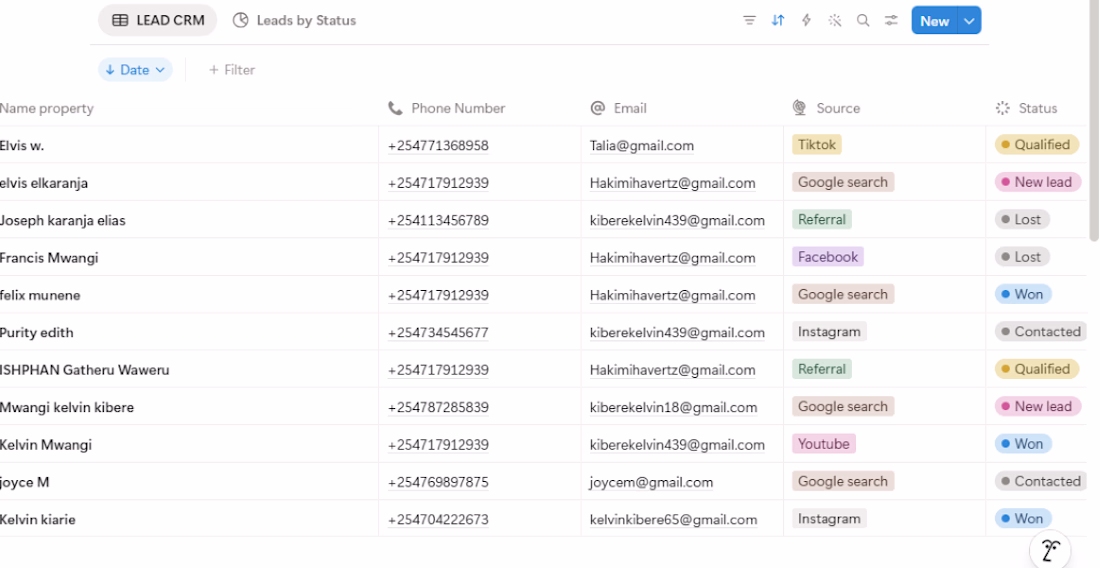The width and height of the screenshot is (1100, 568).
Task: Open Referral tag for ISHPHAN Gatheru Waweru
Action: click(821, 369)
